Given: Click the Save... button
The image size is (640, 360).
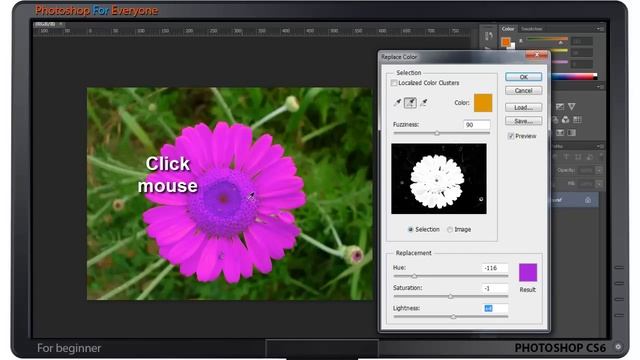Looking at the screenshot, I should [x=524, y=121].
